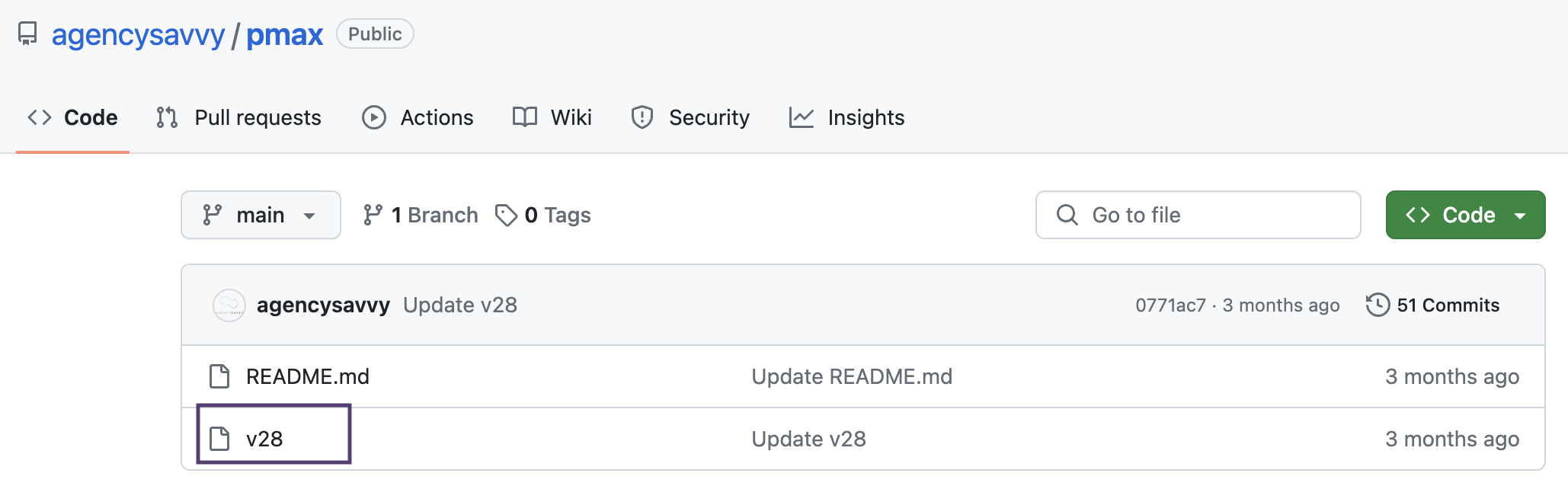Click the v28 file icon

[x=219, y=439]
